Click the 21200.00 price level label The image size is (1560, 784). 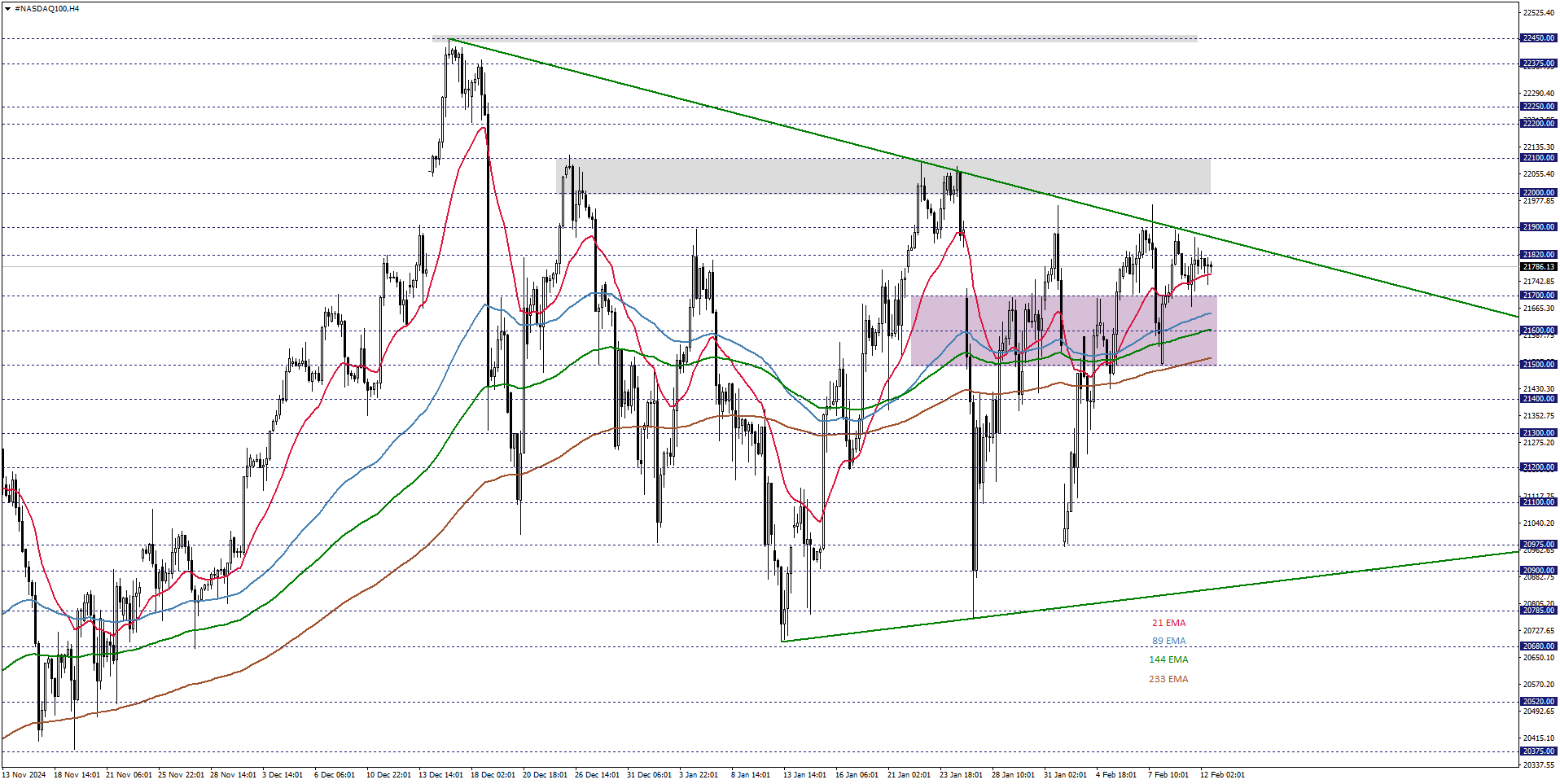tap(1539, 467)
